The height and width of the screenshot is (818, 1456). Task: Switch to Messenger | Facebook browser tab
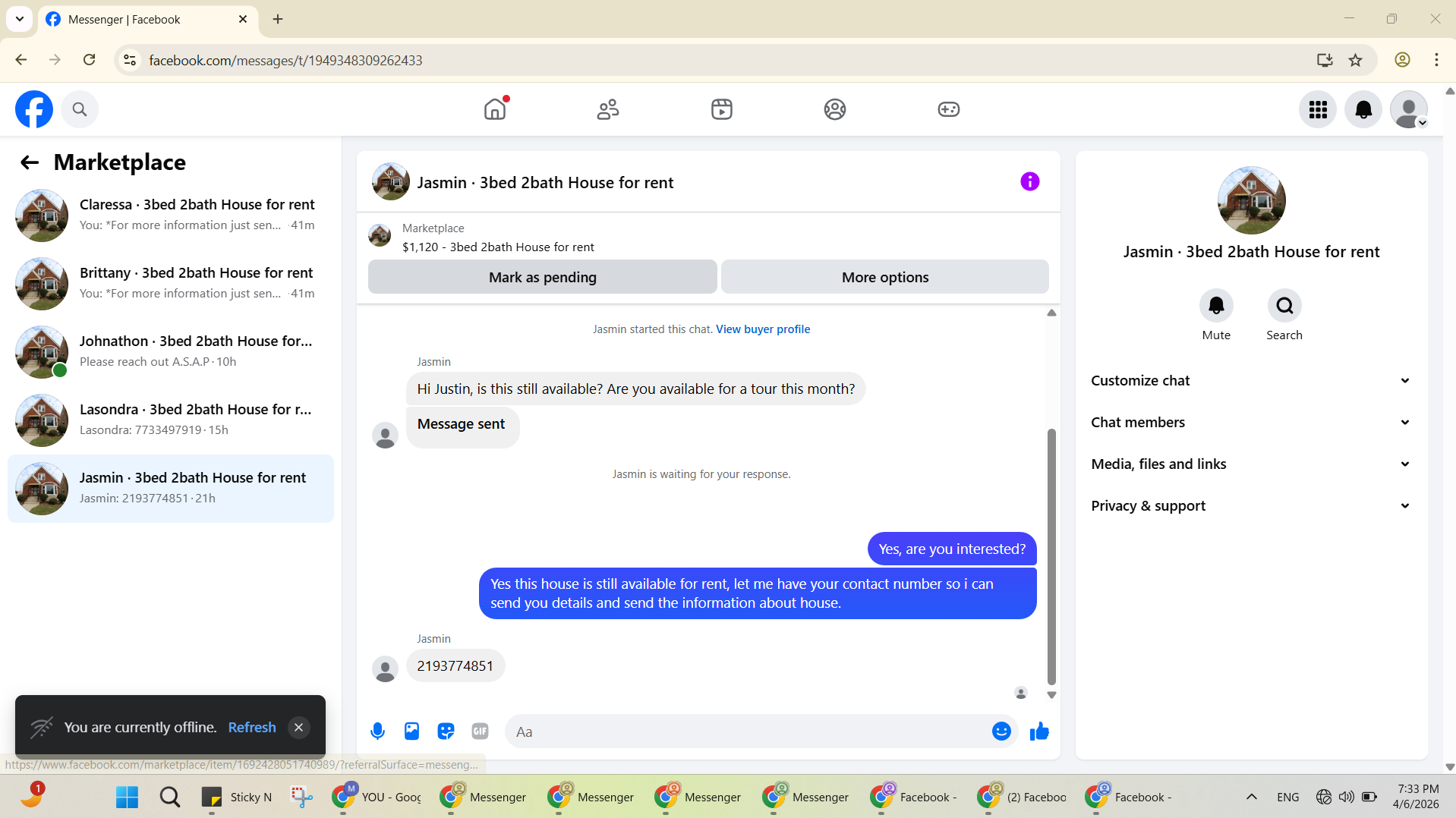148,20
